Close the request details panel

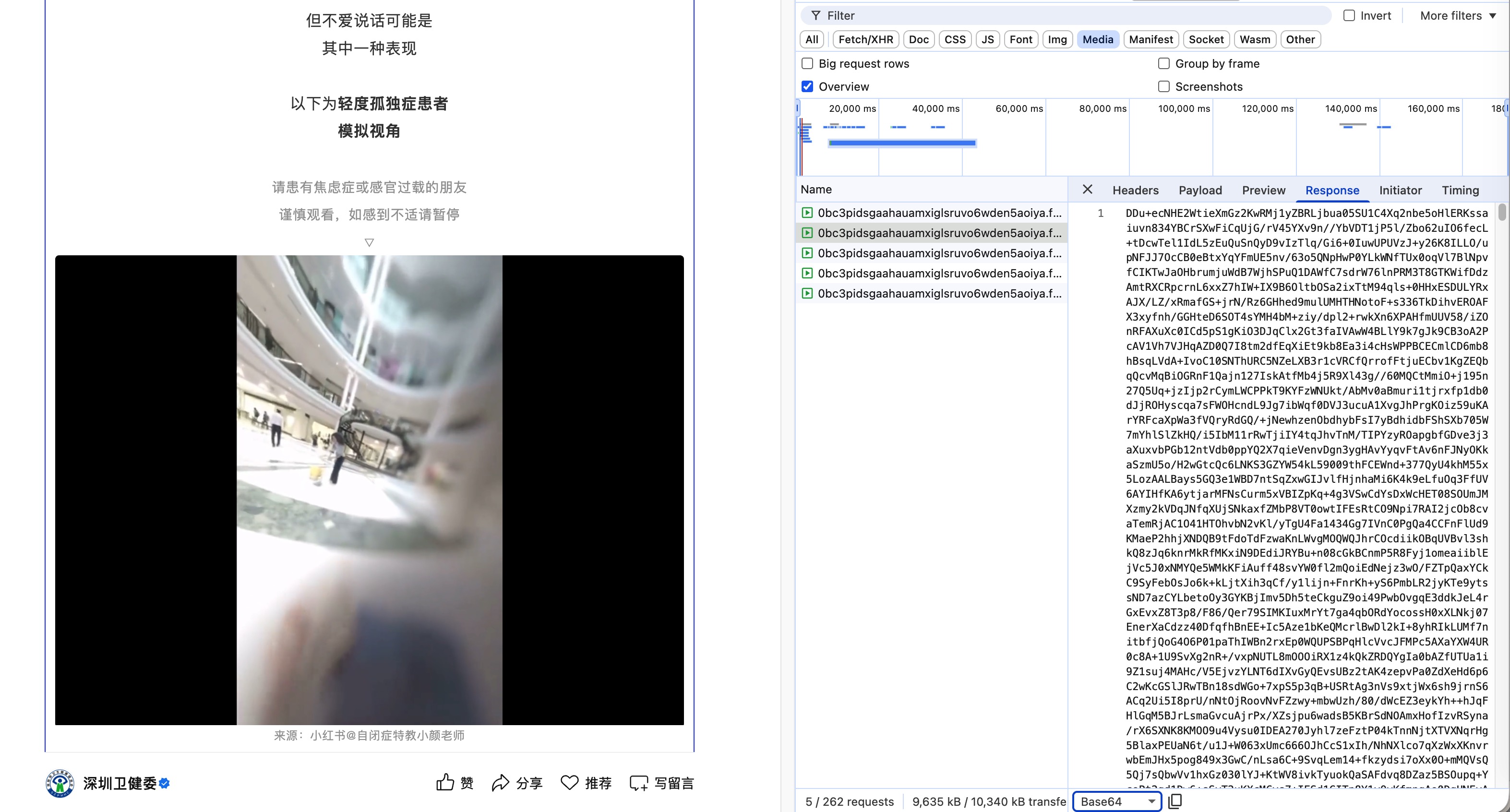1087,190
